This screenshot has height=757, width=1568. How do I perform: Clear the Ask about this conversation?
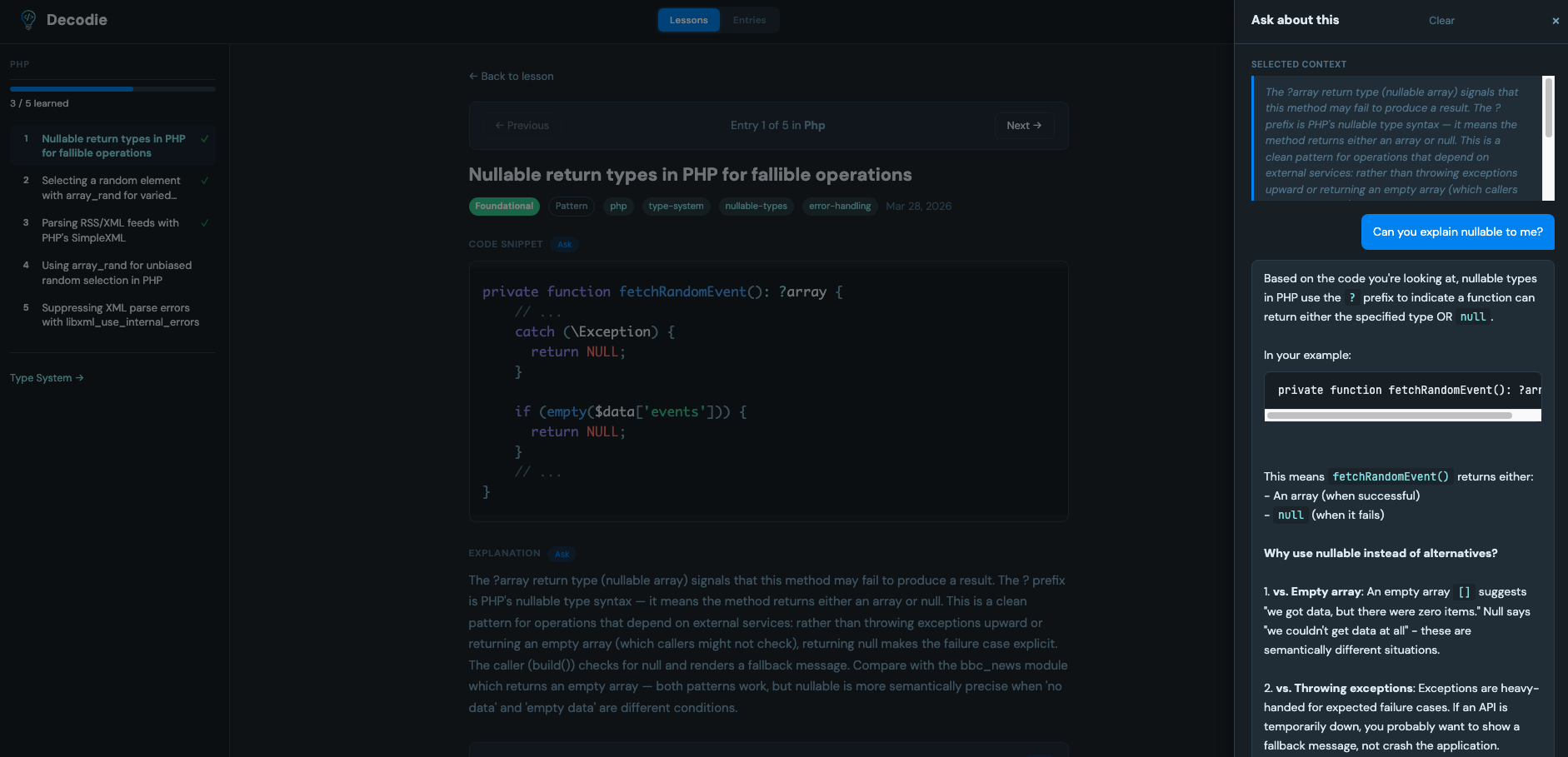1441,21
